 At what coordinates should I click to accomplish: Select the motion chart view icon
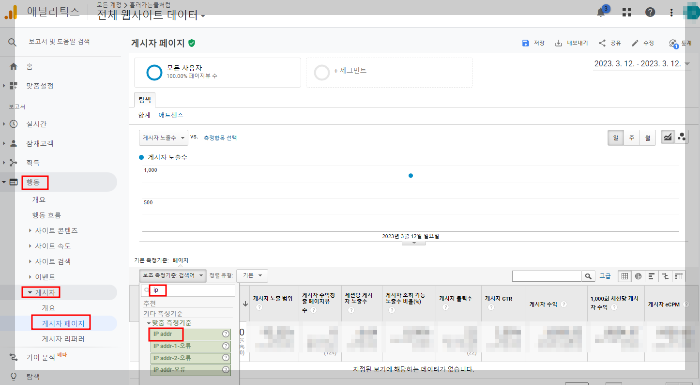click(x=682, y=137)
